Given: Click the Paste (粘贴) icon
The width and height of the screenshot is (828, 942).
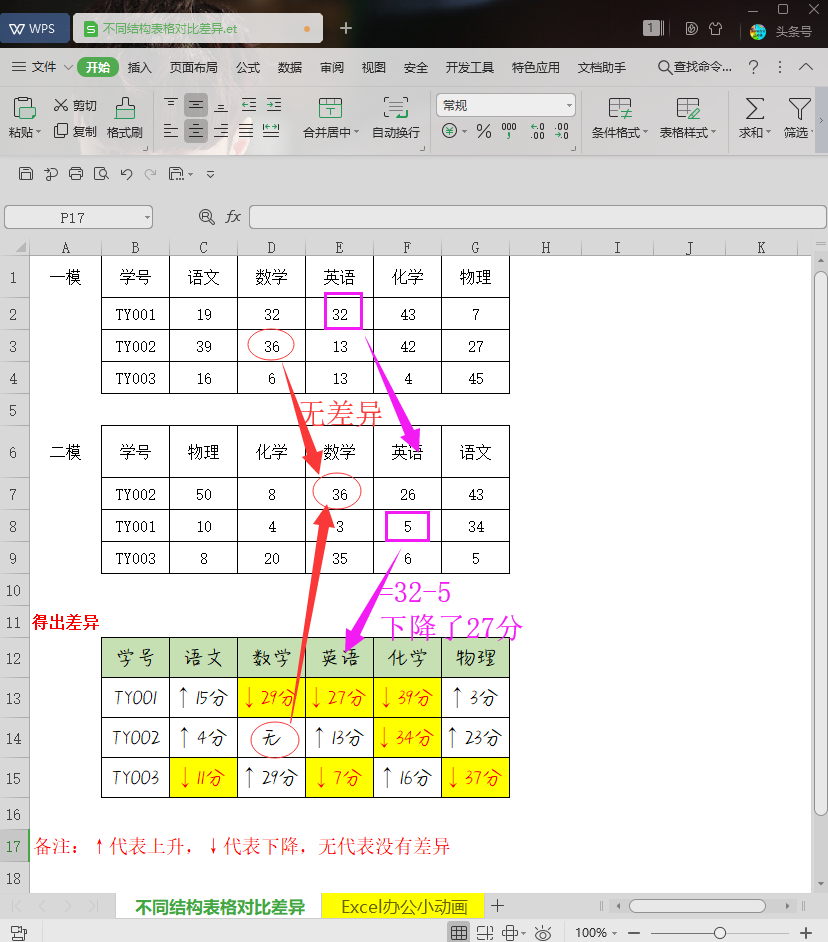Looking at the screenshot, I should tap(24, 108).
